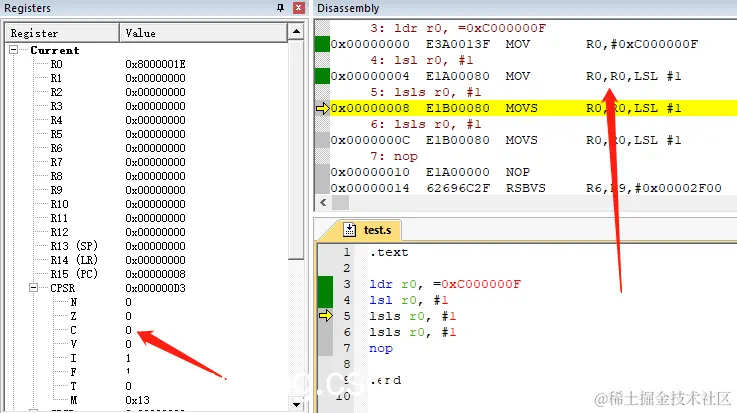Image resolution: width=737 pixels, height=413 pixels.
Task: Click the Register column header
Action: click(x=62, y=33)
